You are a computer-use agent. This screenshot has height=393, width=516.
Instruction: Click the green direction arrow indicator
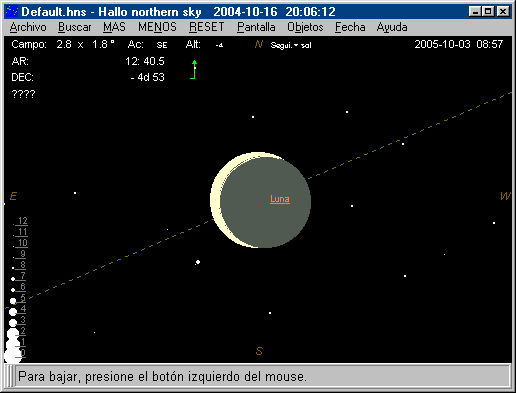click(194, 69)
